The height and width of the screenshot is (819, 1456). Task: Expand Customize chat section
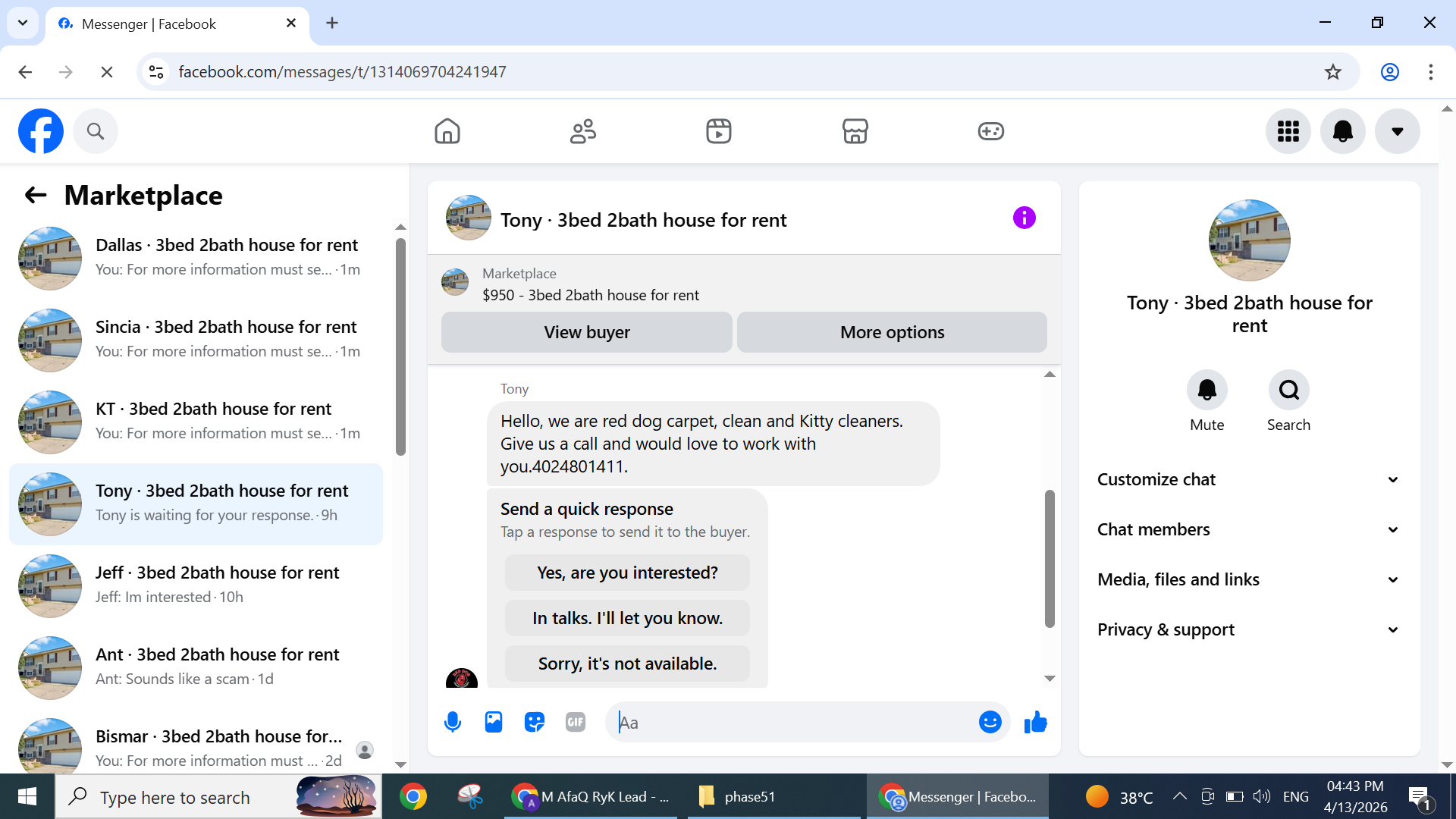click(x=1249, y=479)
